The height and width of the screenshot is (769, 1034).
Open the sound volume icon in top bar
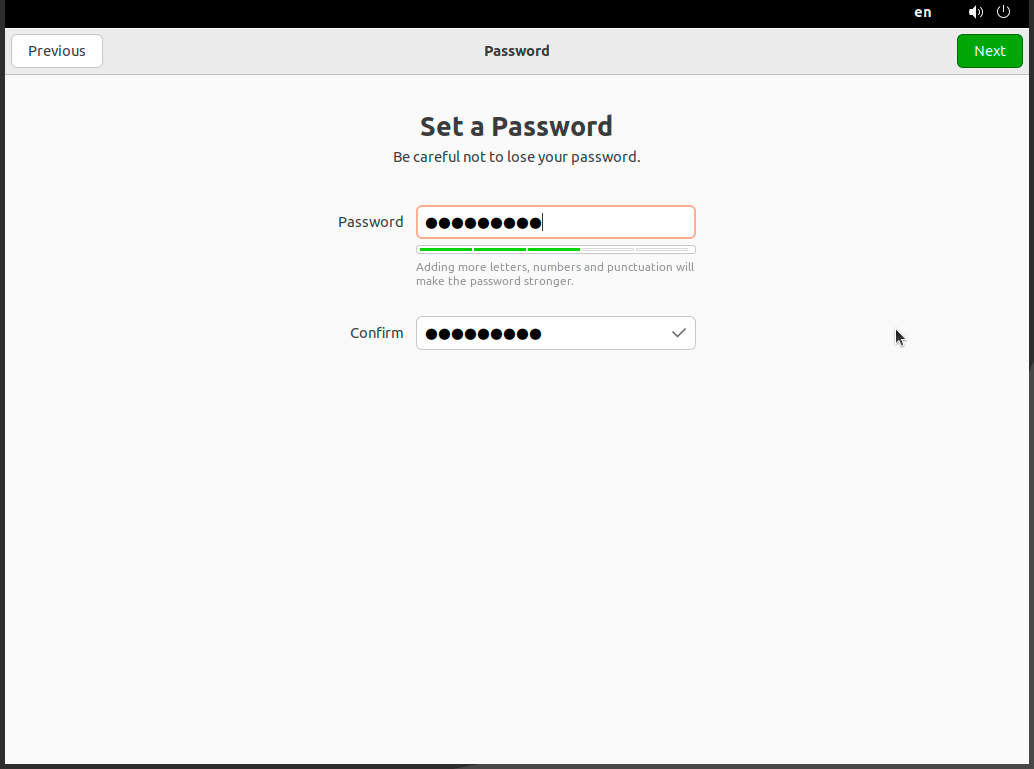pos(975,12)
